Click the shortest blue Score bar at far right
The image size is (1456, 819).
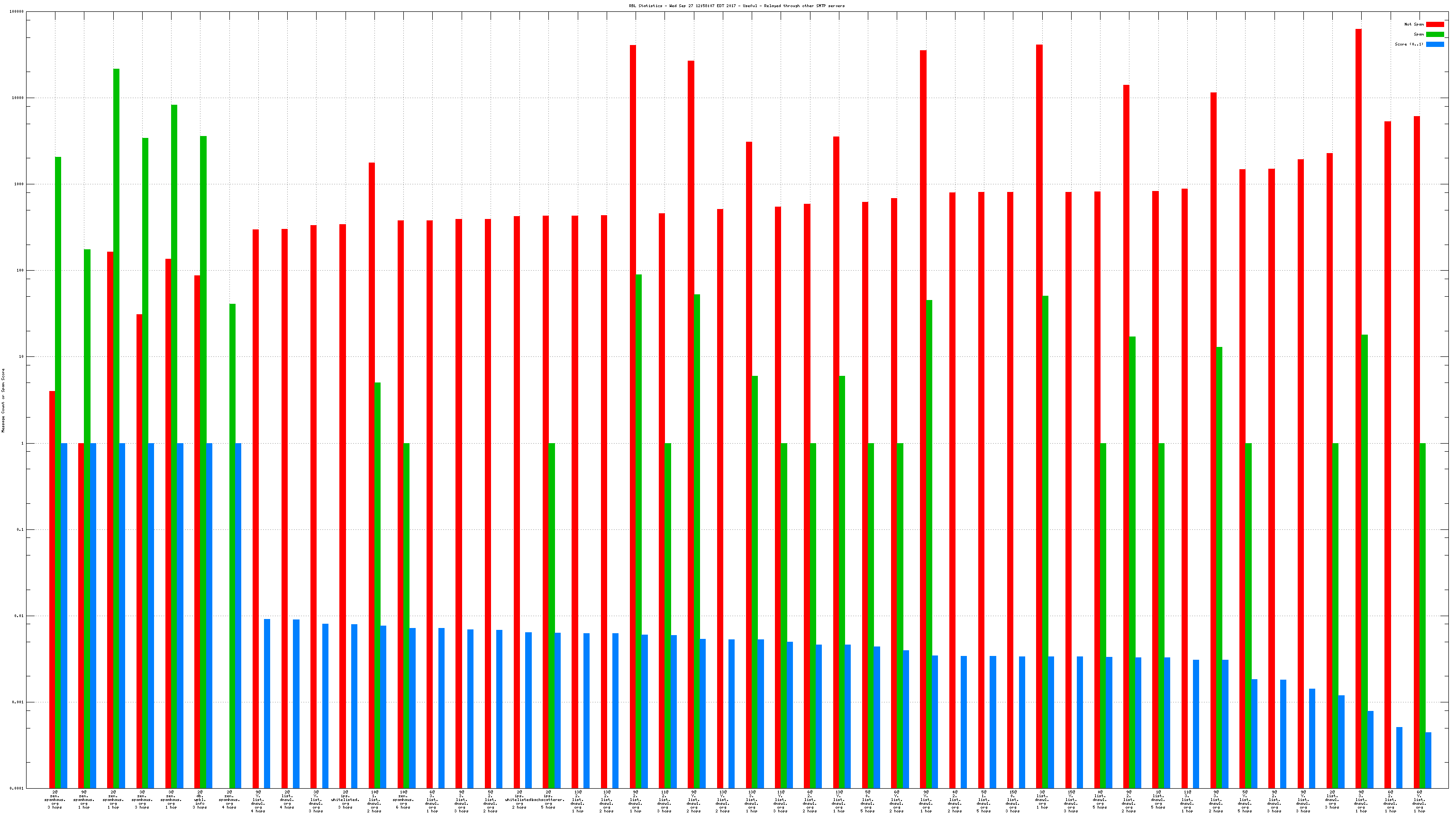(x=1429, y=760)
